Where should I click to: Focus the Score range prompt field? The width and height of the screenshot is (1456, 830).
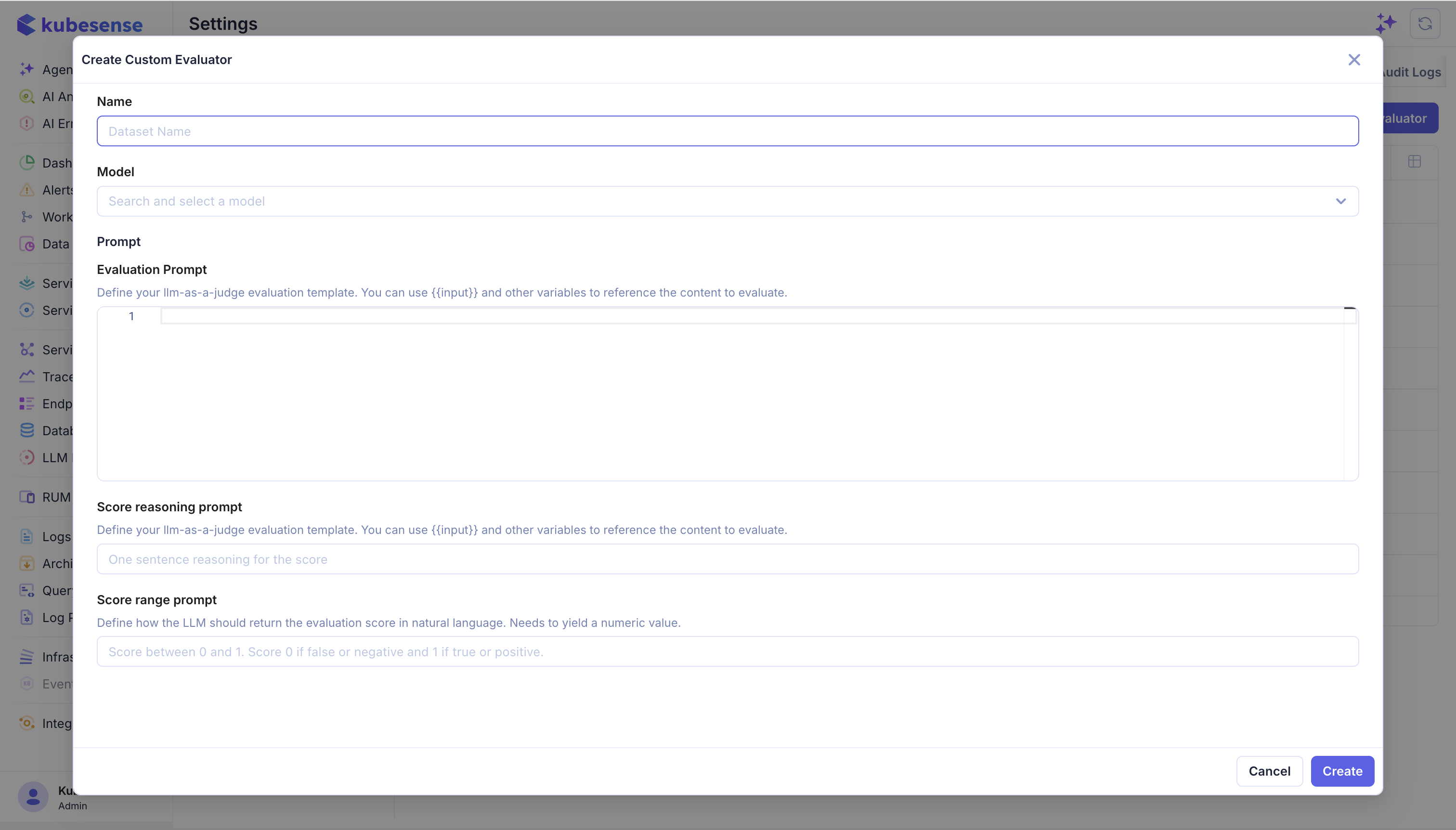click(x=728, y=651)
